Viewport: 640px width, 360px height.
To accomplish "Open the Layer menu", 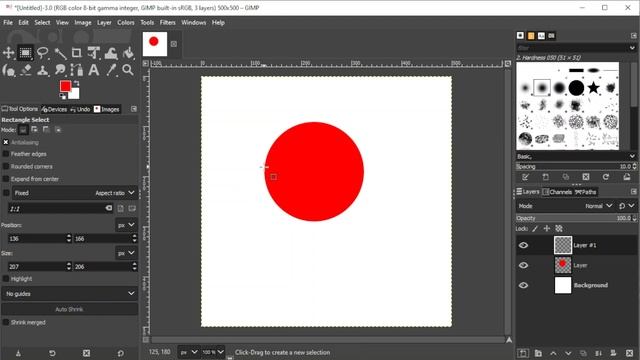I will [104, 22].
